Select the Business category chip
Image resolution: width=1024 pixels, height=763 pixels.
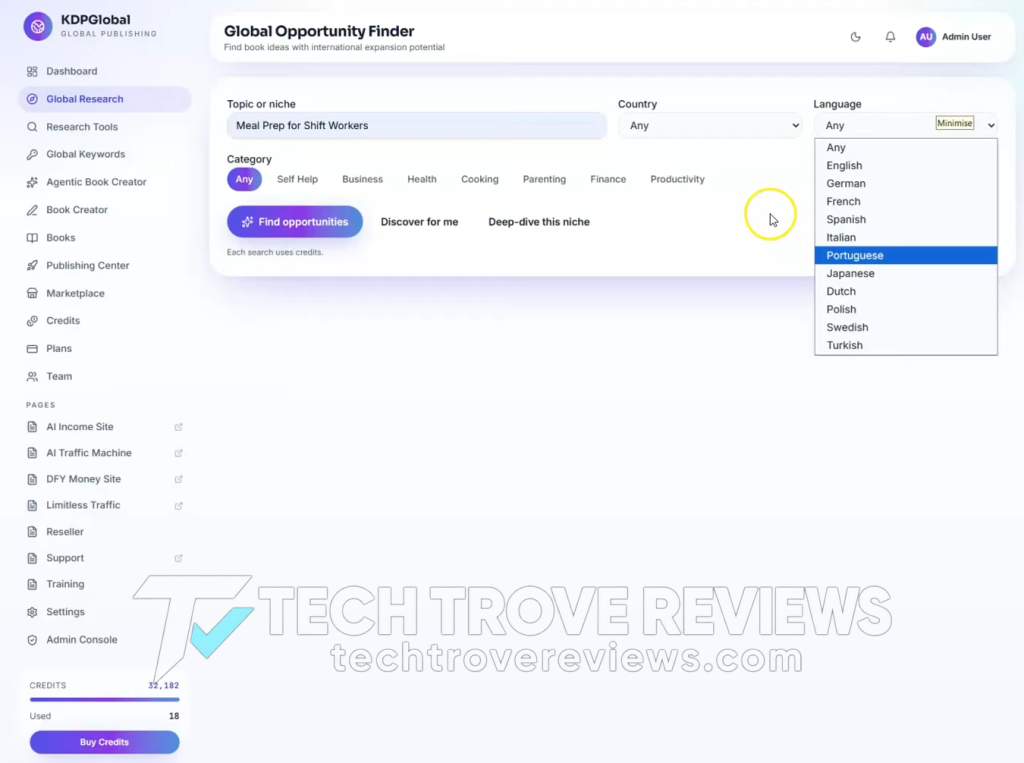click(362, 179)
